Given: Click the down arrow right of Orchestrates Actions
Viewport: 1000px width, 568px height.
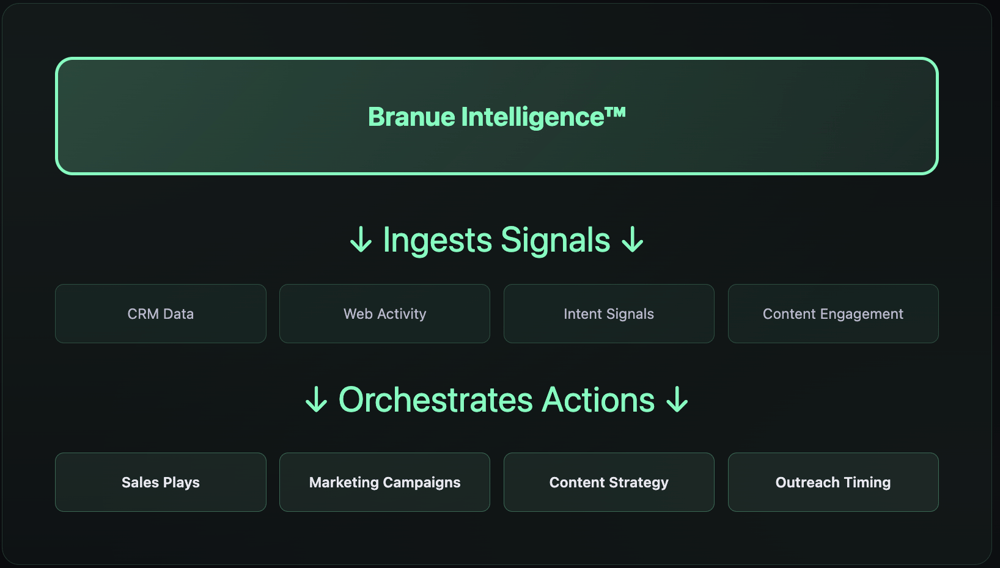Looking at the screenshot, I should point(677,400).
